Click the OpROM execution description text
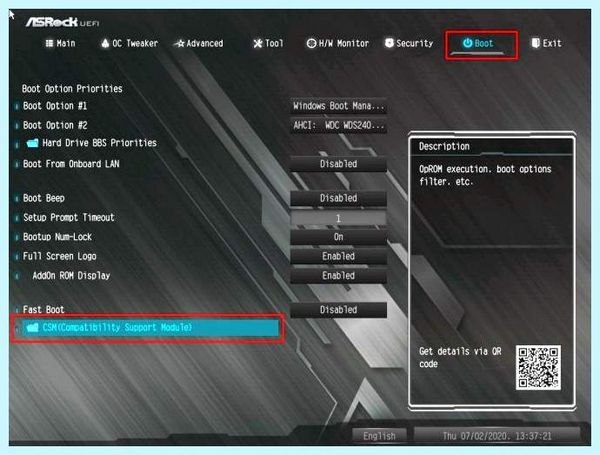The height and width of the screenshot is (455, 600). (x=485, y=175)
